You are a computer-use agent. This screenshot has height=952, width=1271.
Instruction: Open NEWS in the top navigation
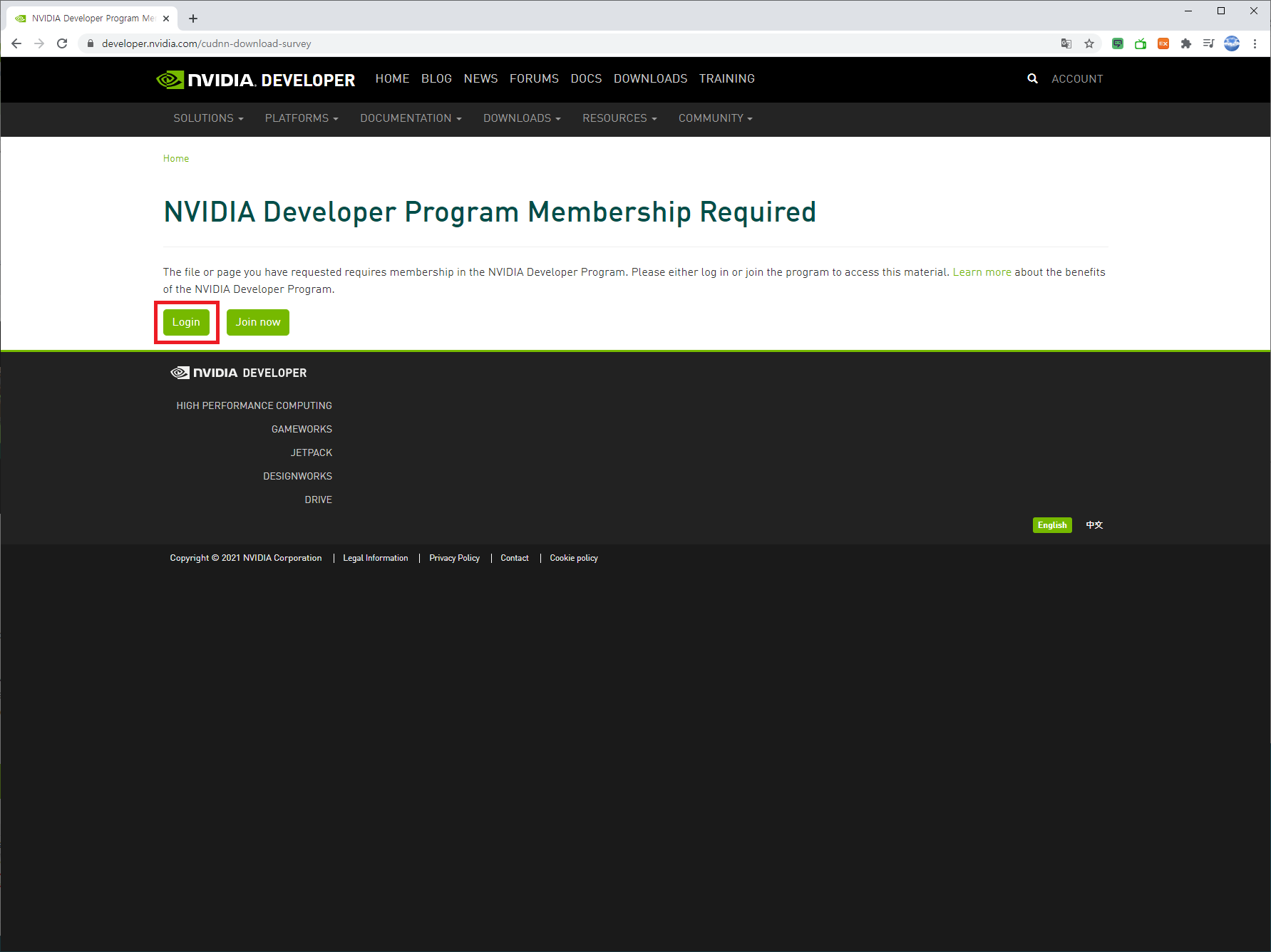[480, 78]
